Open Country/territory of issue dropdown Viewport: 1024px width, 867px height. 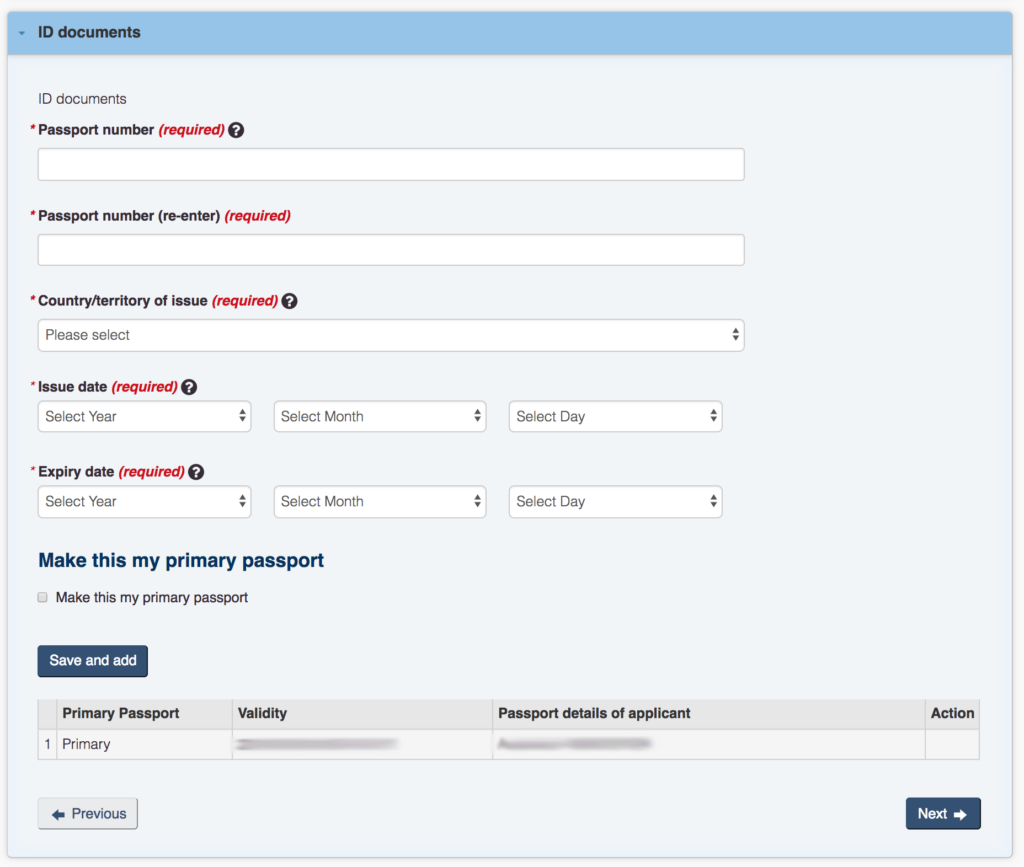[x=390, y=335]
